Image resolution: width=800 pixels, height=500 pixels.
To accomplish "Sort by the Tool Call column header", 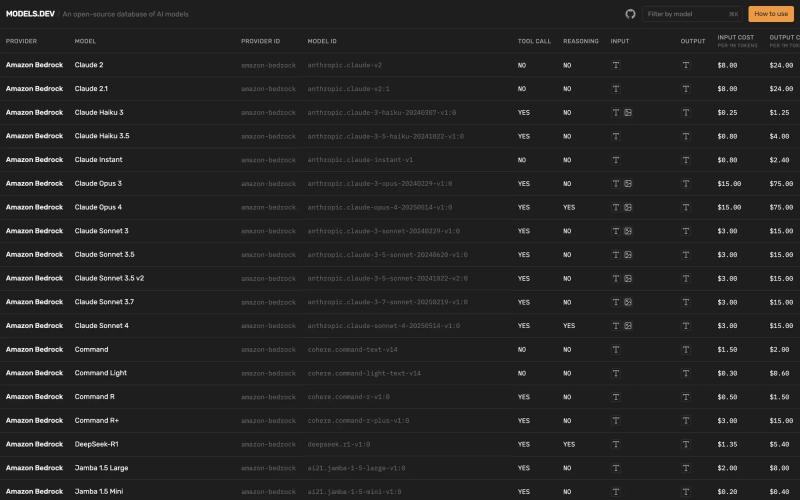I will point(534,41).
